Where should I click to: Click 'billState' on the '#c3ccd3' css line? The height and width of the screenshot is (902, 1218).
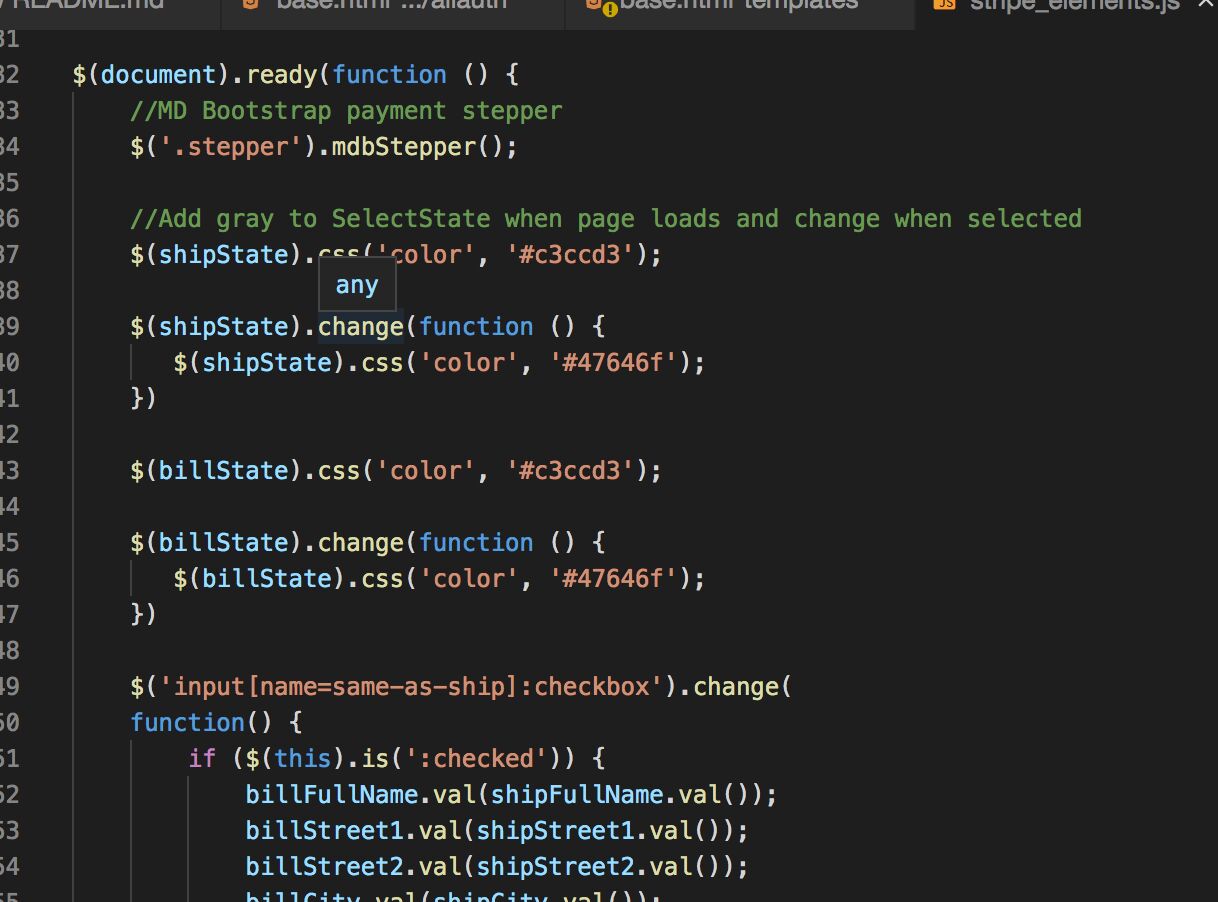(224, 471)
